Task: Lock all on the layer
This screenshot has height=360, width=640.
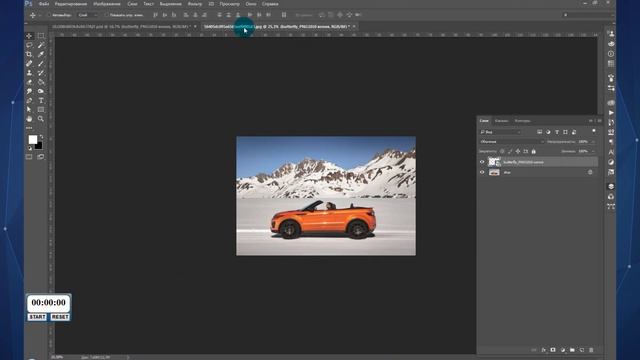Action: pos(533,151)
